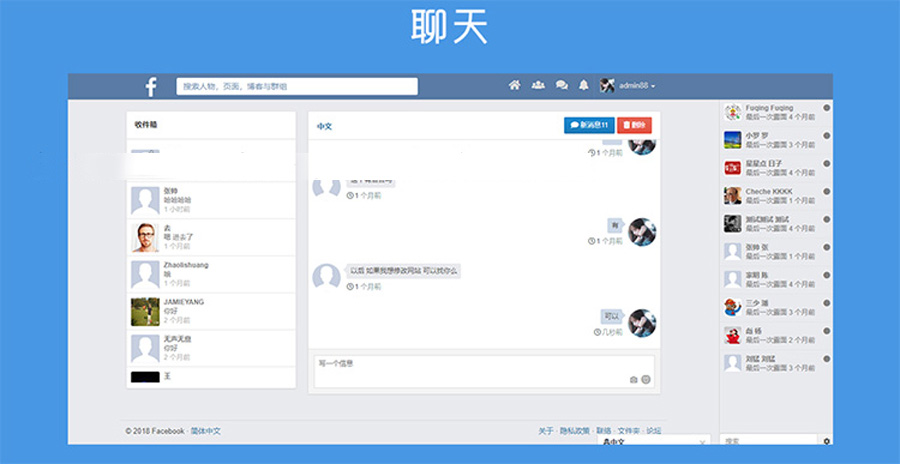
Task: Click the camera icon in message box
Action: click(x=633, y=380)
